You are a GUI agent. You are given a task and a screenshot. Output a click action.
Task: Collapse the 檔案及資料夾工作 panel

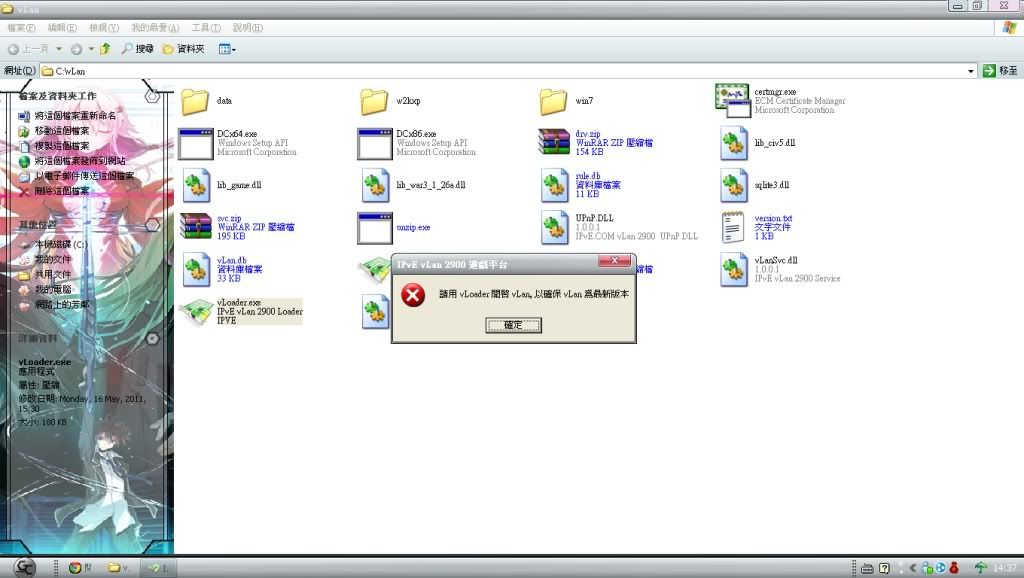(152, 96)
